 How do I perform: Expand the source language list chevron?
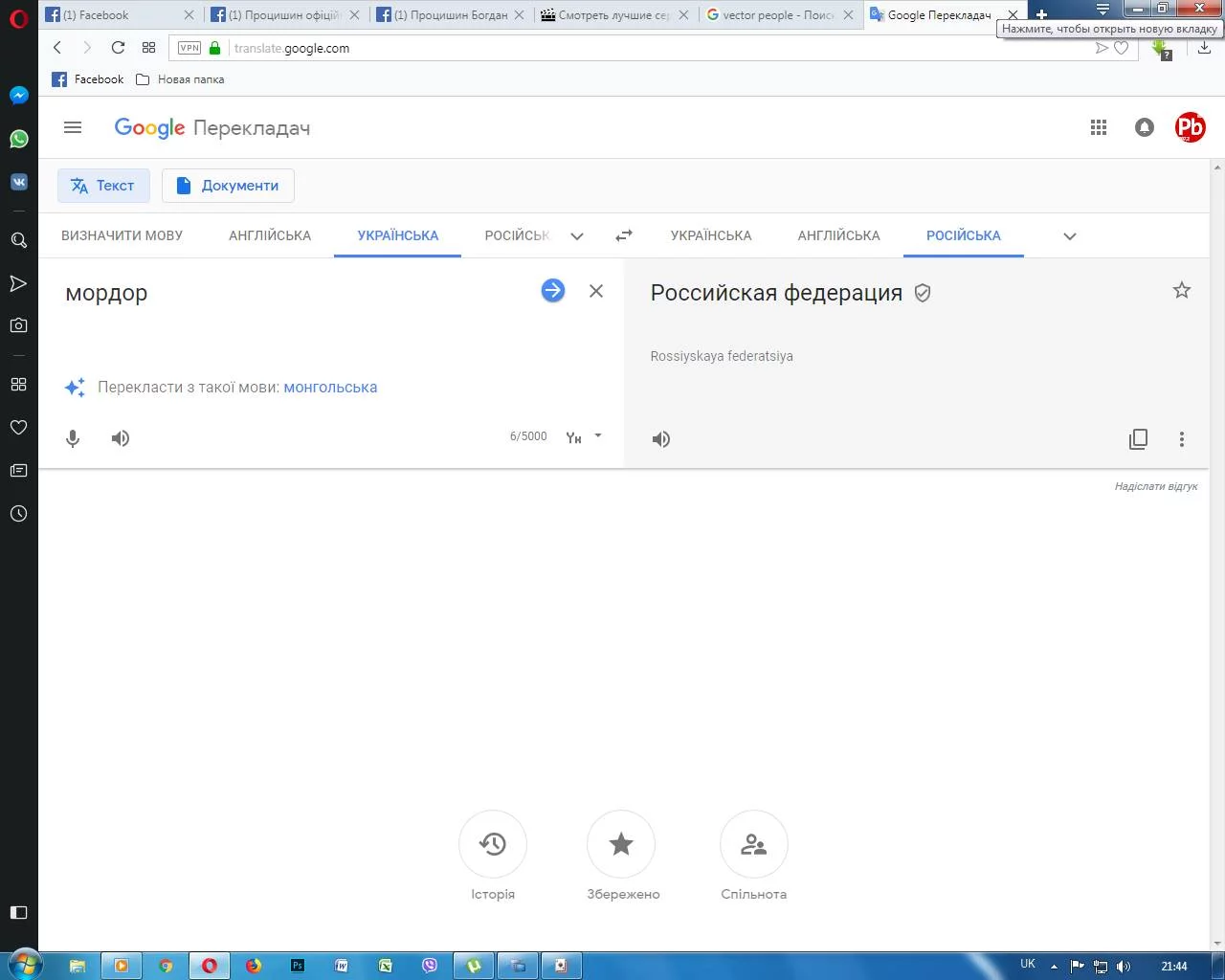pos(577,235)
